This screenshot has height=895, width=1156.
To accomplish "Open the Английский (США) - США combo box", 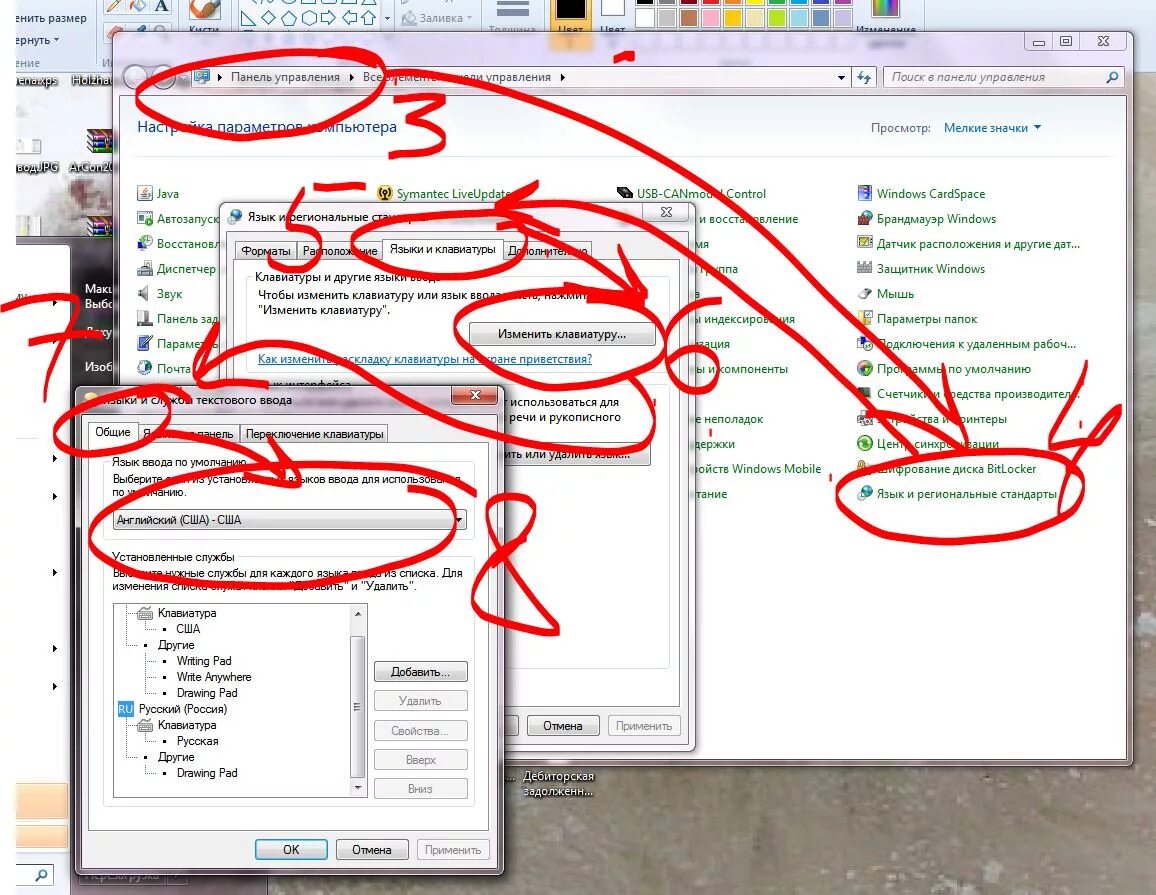I will click(289, 520).
